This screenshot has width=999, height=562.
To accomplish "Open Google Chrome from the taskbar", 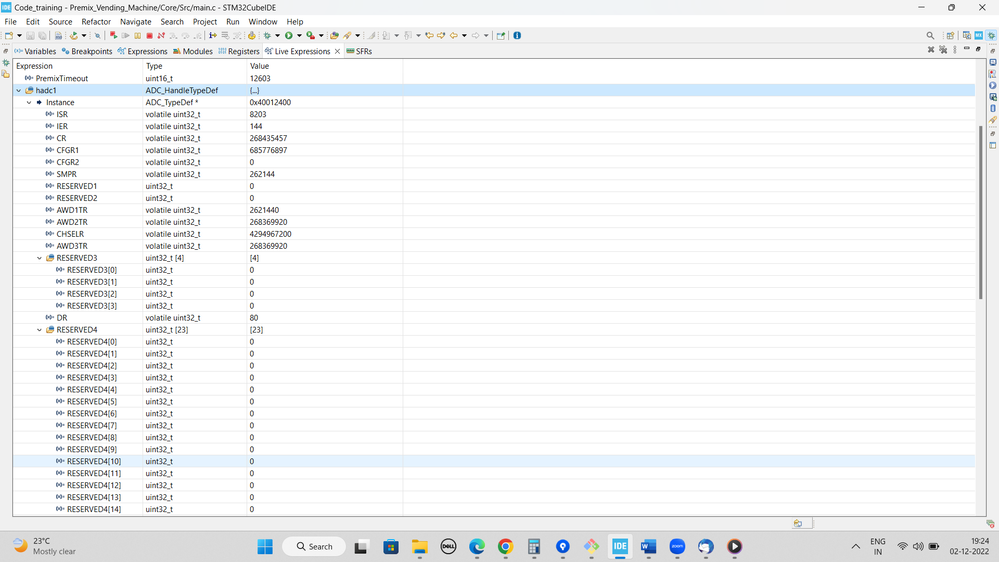I will click(x=505, y=546).
